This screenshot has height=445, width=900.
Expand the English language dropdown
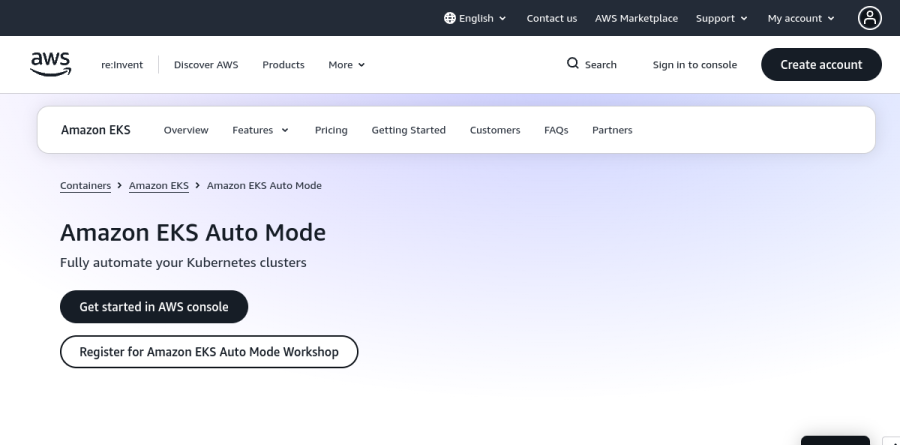[x=475, y=18]
